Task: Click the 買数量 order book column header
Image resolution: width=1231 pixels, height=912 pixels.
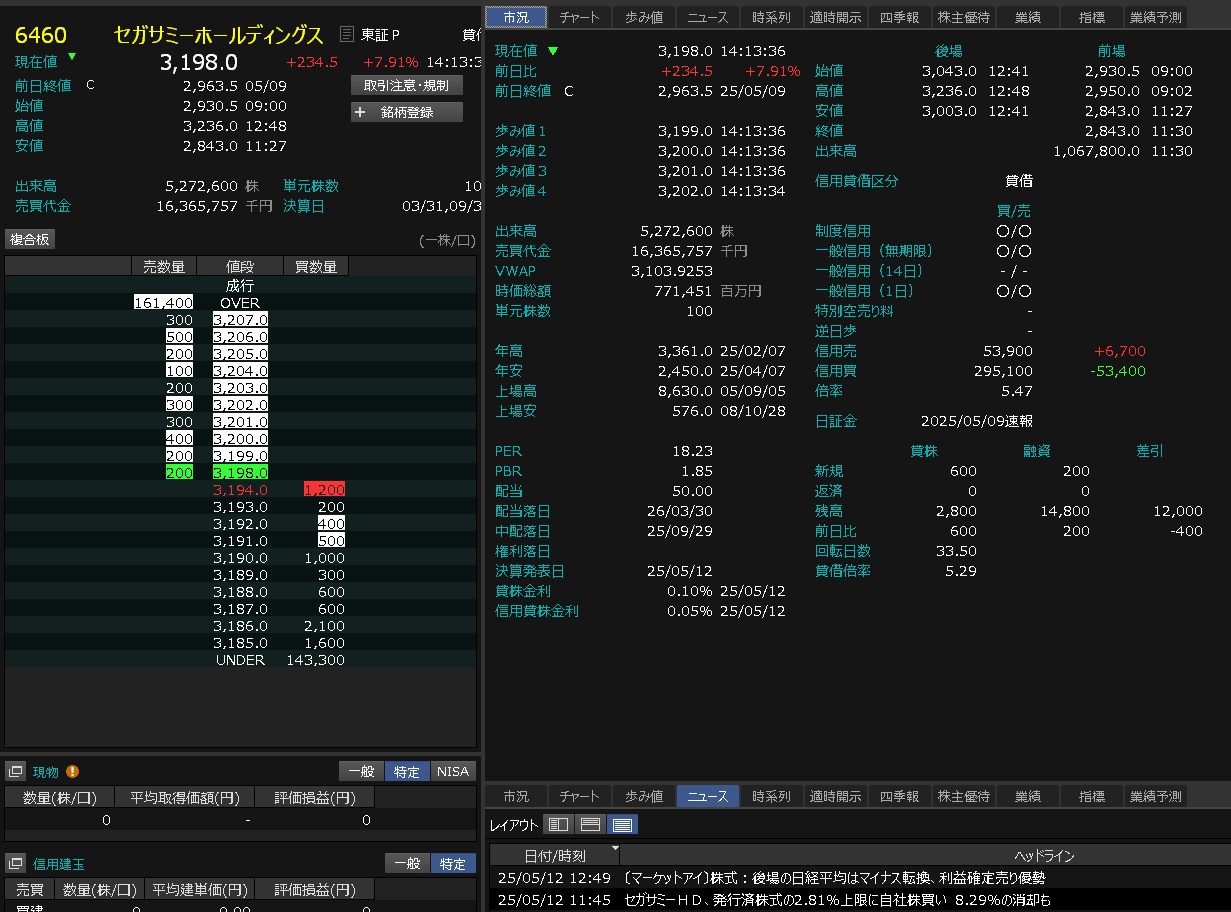Action: [x=316, y=266]
